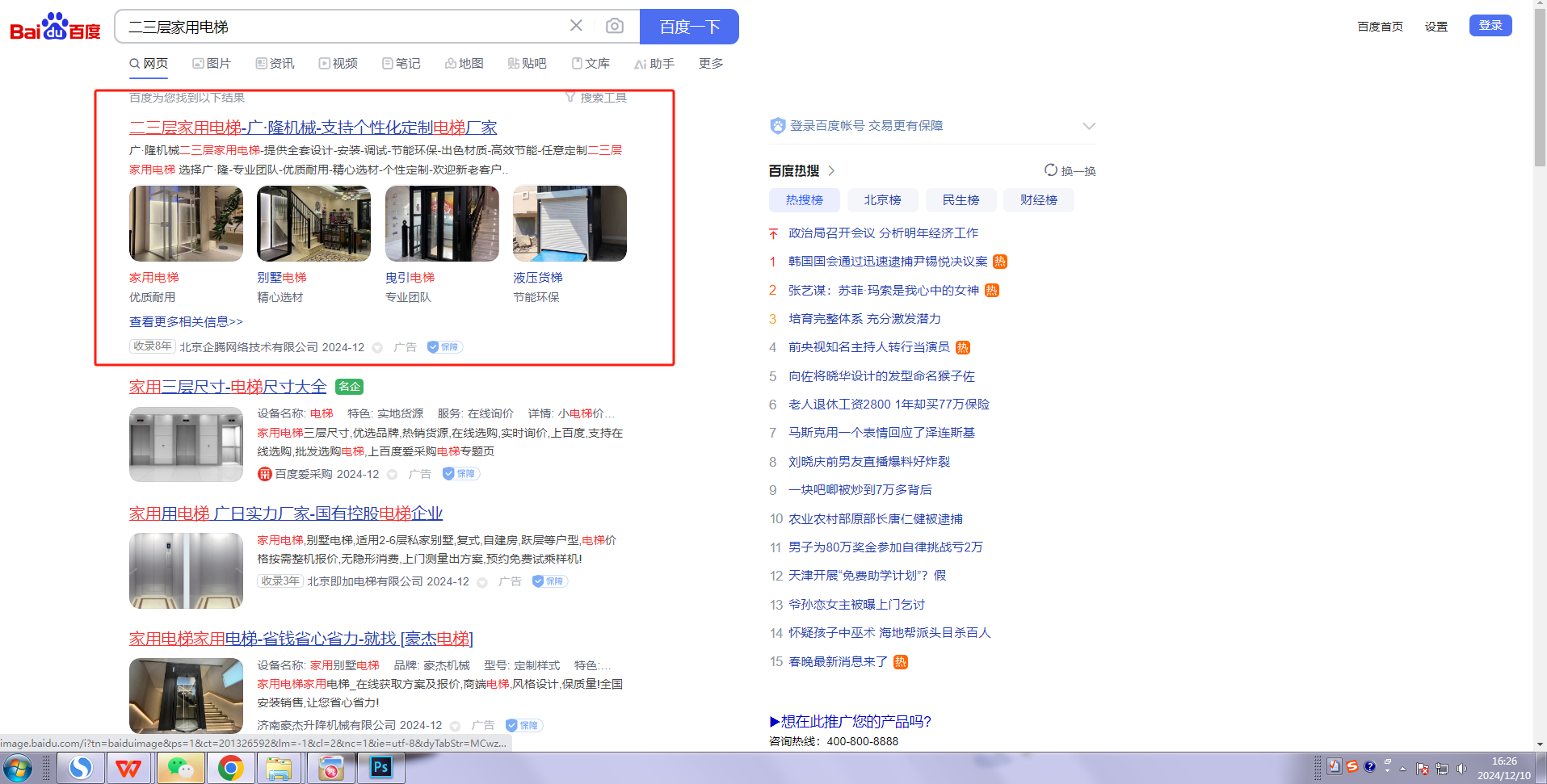The width and height of the screenshot is (1547, 784).
Task: Expand 百度热搜 with the arrow
Action: [831, 170]
